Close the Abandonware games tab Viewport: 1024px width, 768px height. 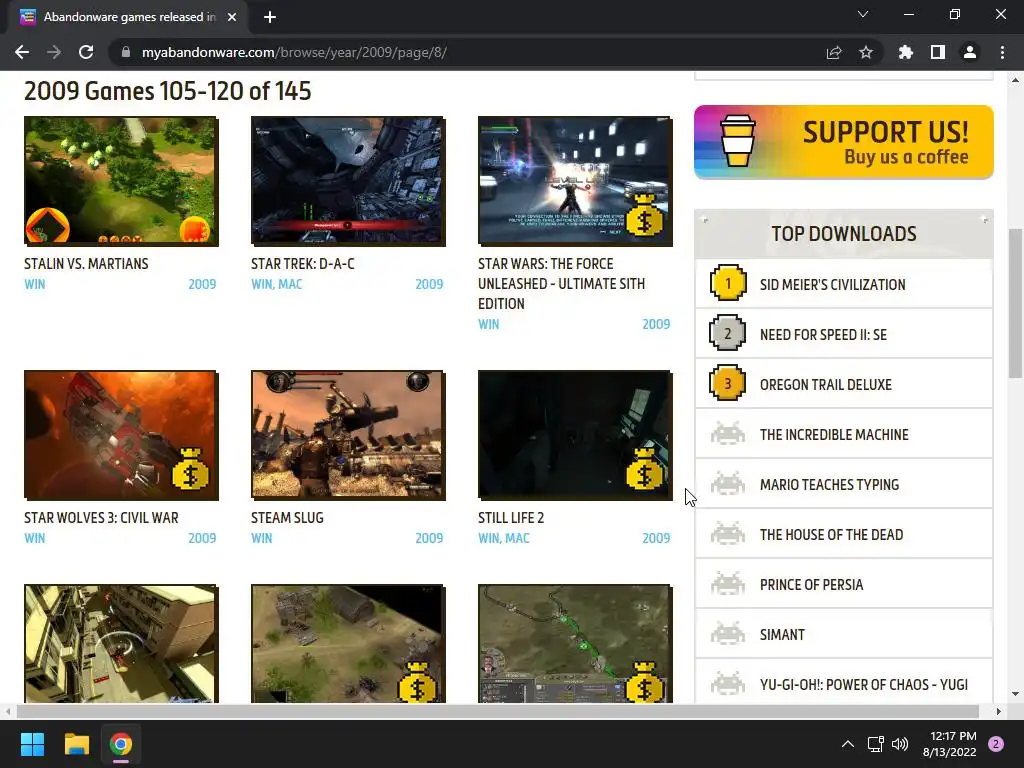[232, 17]
